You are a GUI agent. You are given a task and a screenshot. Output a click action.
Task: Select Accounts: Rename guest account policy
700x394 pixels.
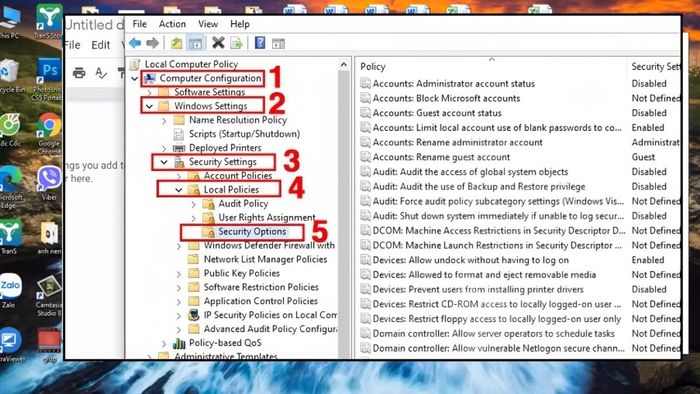pyautogui.click(x=441, y=157)
